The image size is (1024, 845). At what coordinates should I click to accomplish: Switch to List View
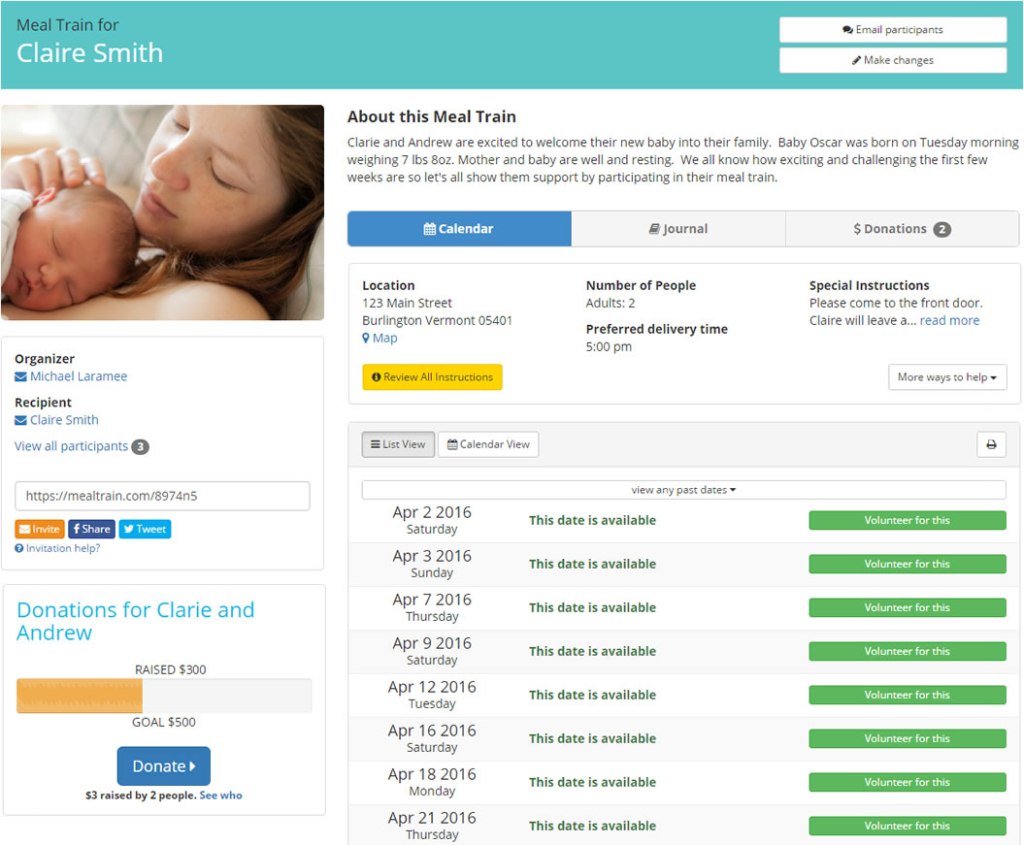pos(398,445)
